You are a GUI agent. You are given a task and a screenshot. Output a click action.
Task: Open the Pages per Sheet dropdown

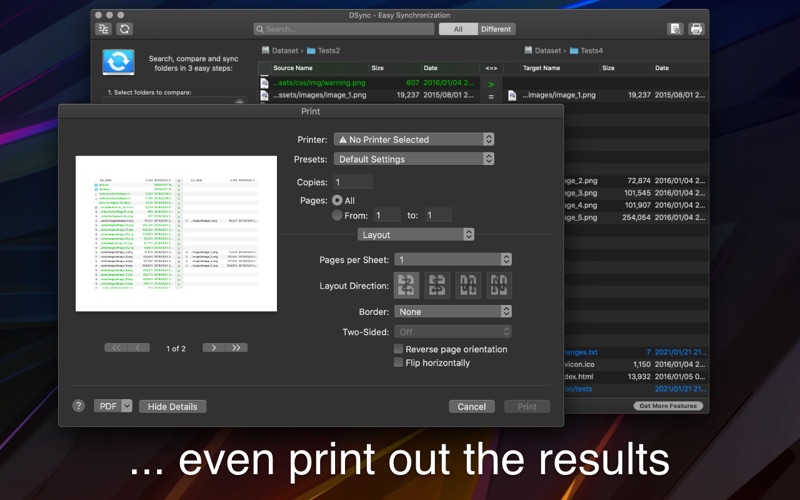(x=453, y=260)
